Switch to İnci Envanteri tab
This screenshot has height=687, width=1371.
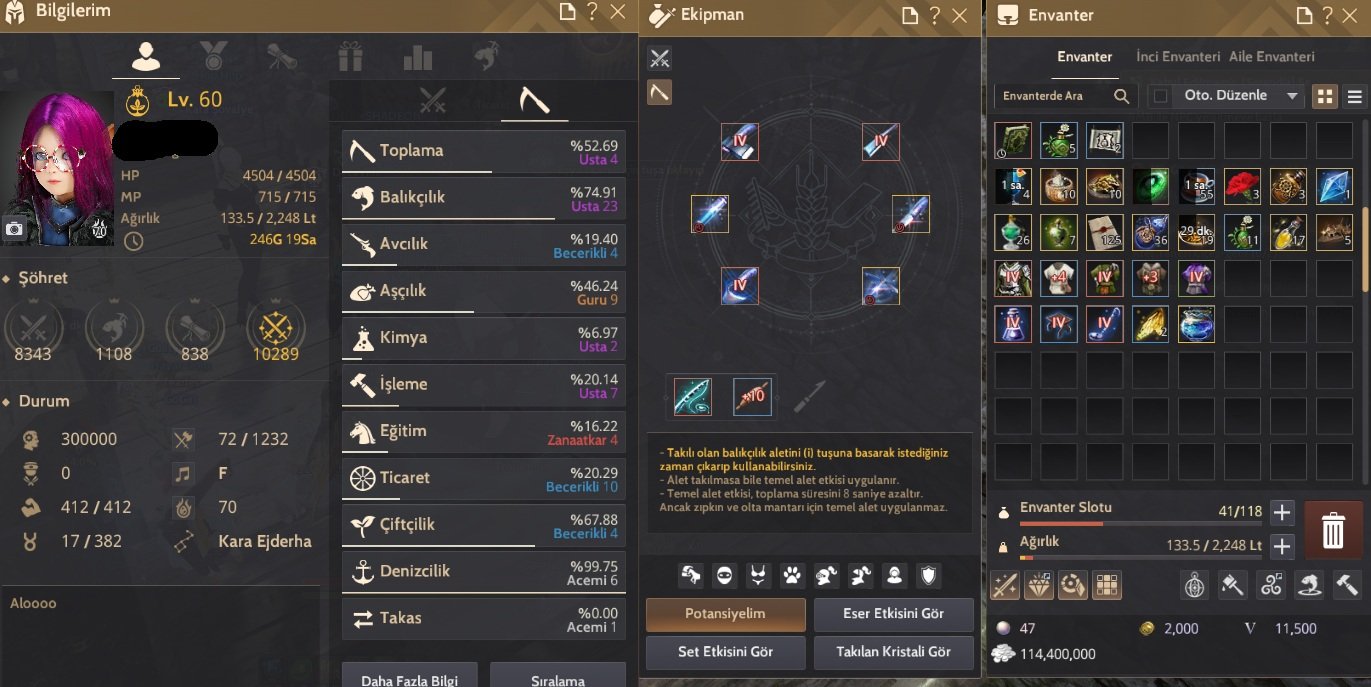pos(1178,57)
